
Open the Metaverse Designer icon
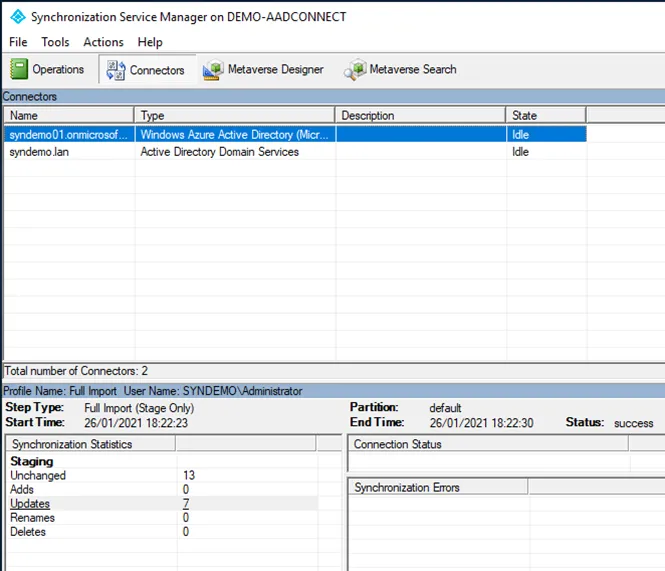[212, 70]
